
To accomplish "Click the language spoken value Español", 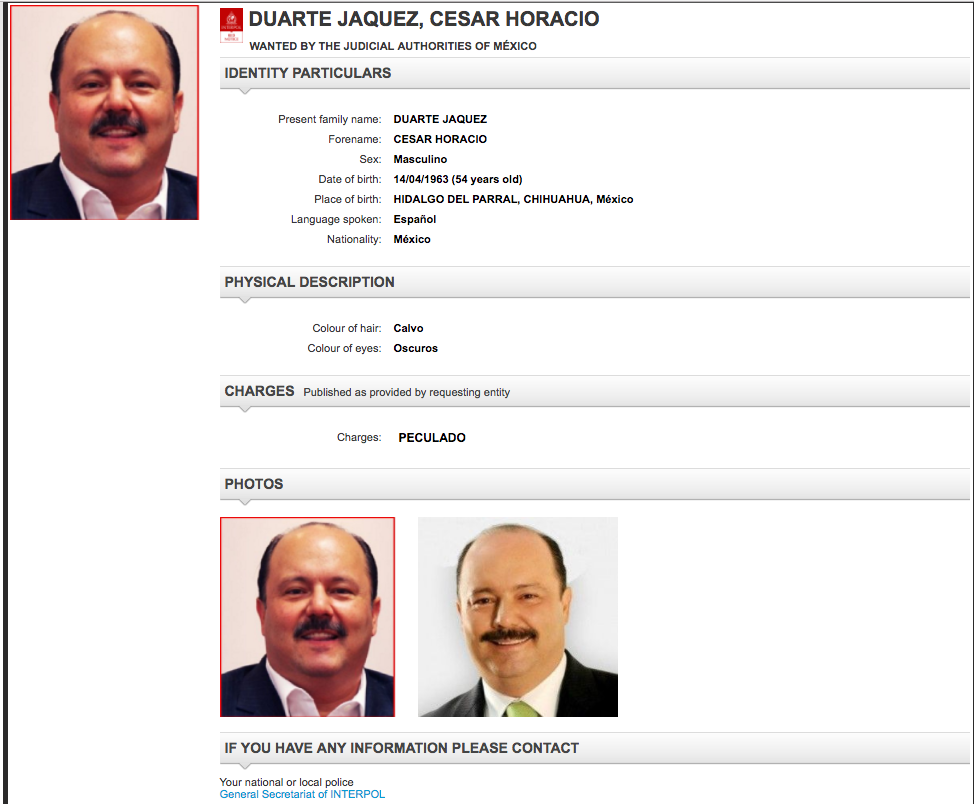I will click(415, 219).
